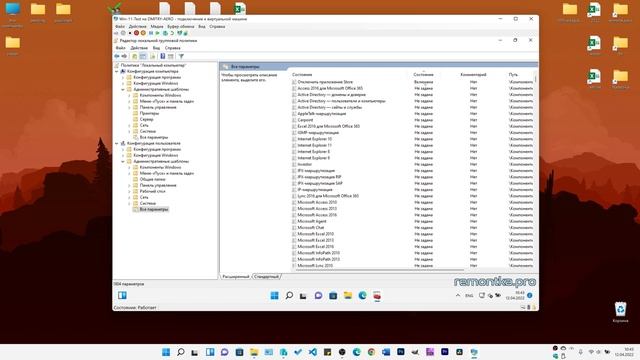Collapse Administrative Templates under Computer Configuration
Viewport: 640px width, 360px height.
point(123,89)
